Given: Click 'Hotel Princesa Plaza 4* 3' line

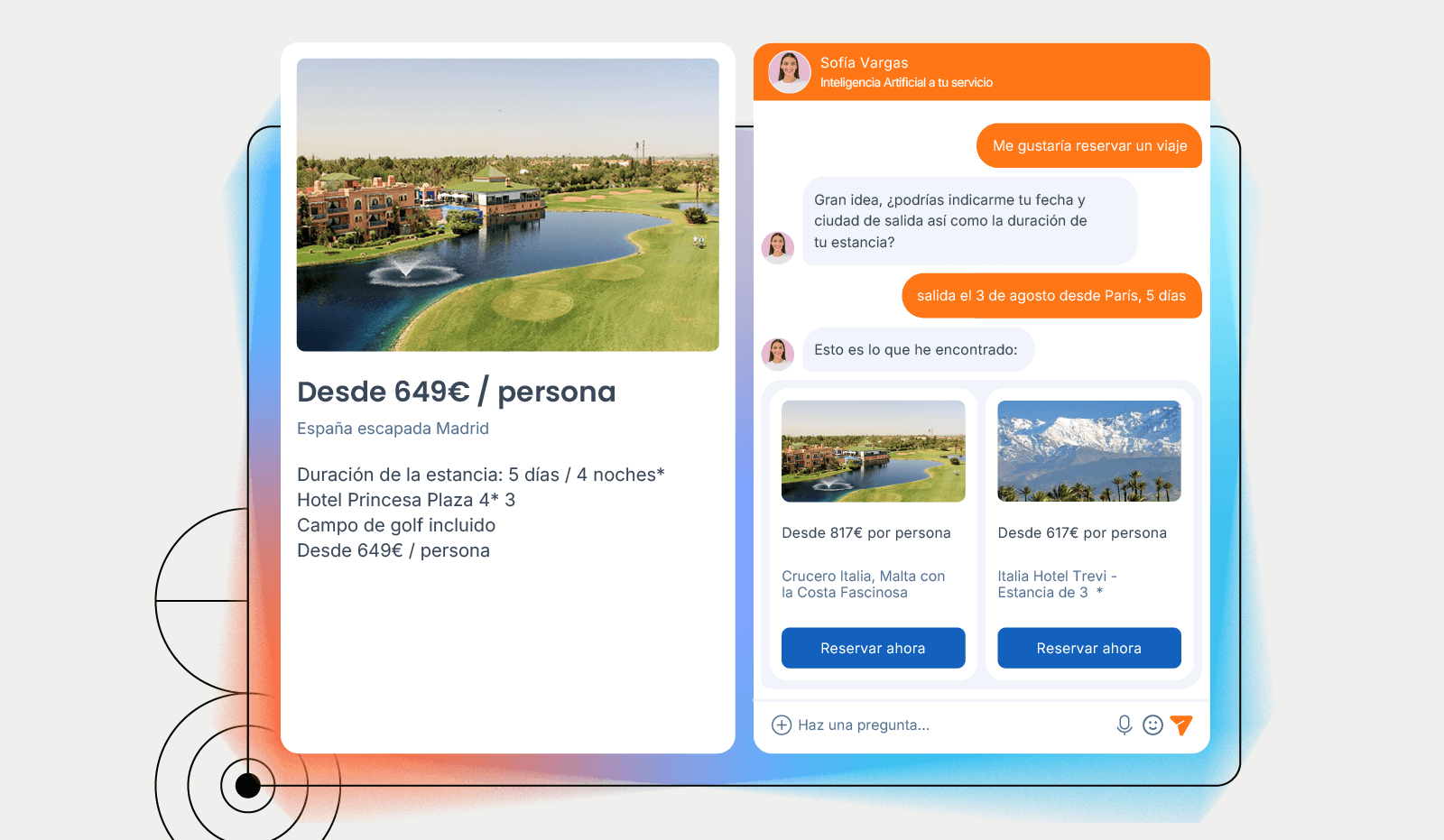Looking at the screenshot, I should point(406,500).
